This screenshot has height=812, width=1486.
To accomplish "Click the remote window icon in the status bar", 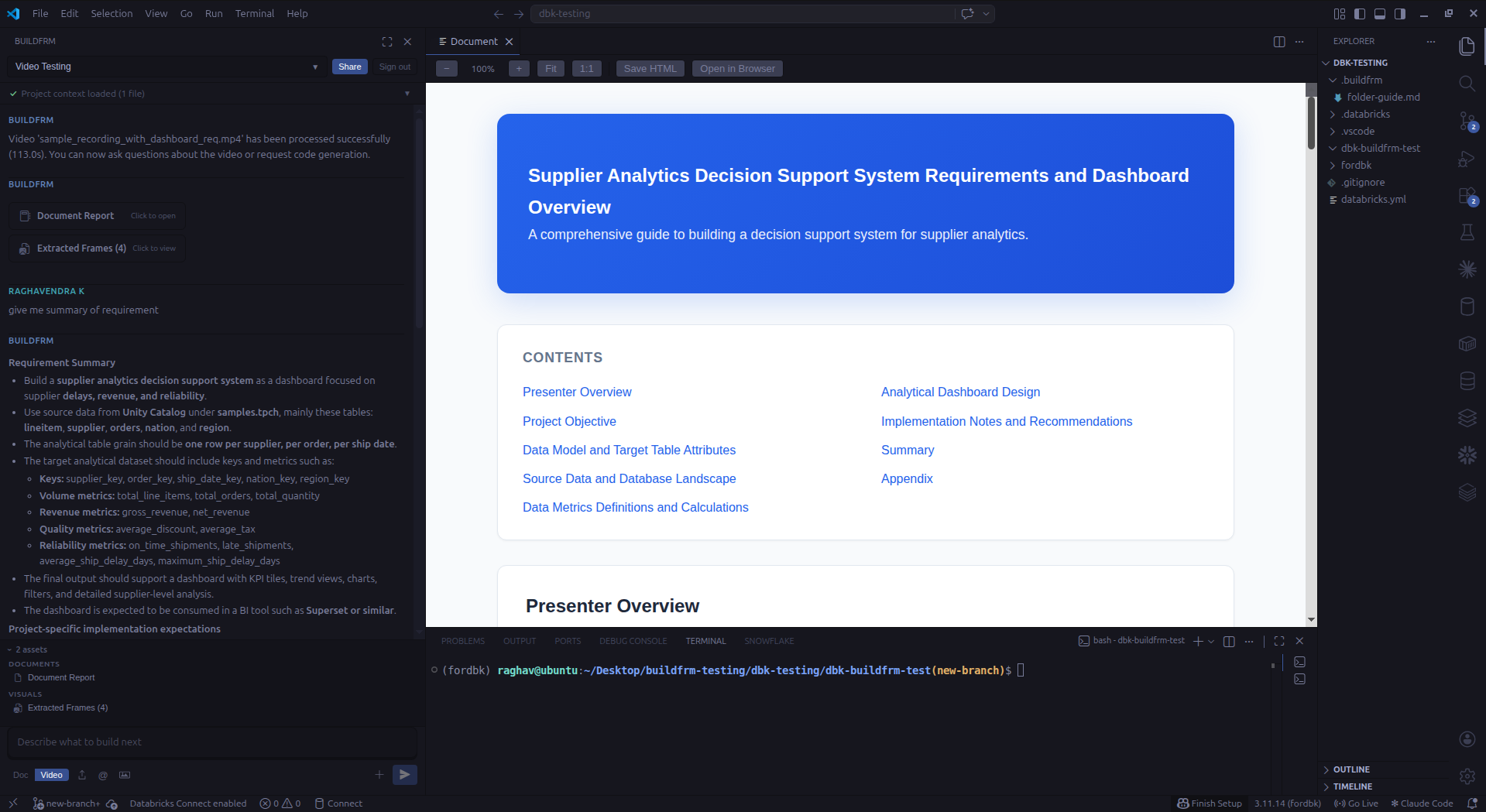I will pos(13,803).
